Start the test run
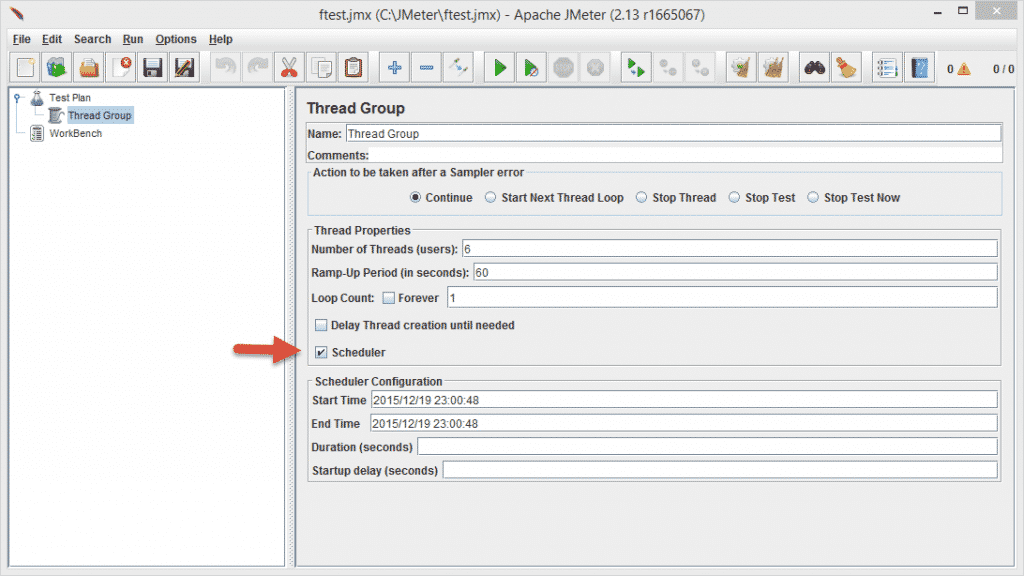 pyautogui.click(x=498, y=67)
